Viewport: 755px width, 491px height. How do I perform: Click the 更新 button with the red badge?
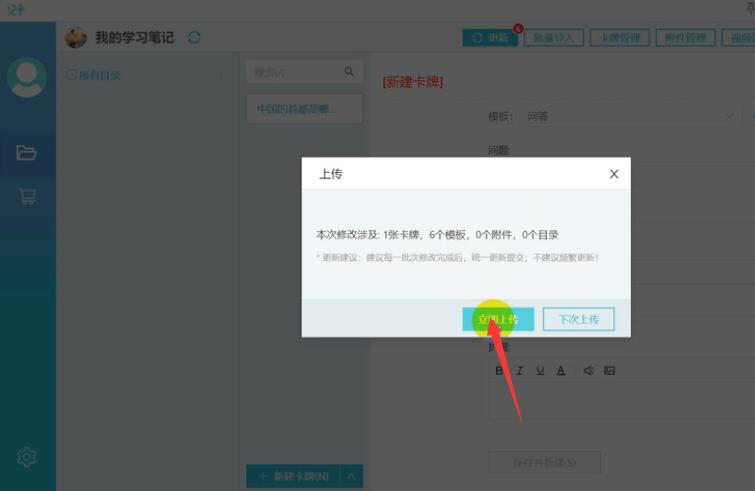click(490, 38)
